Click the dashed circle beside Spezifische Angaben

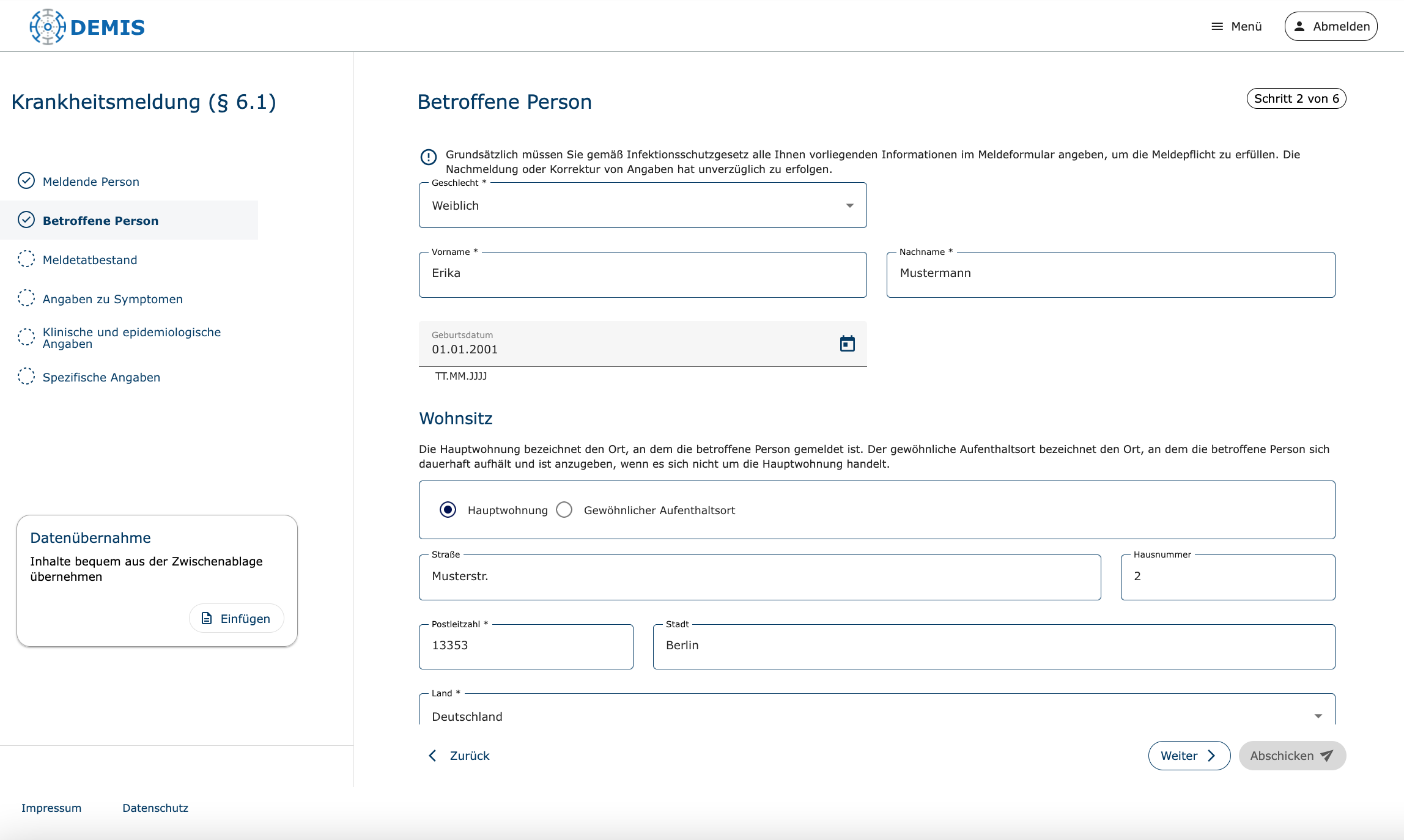26,377
